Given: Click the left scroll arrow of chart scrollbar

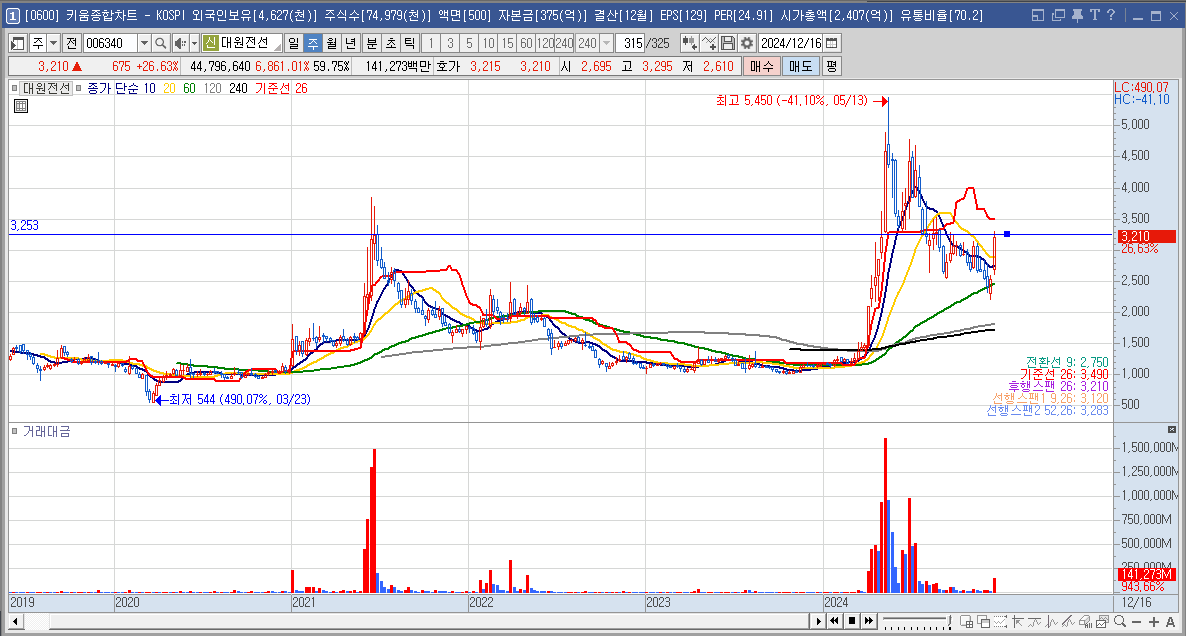Looking at the screenshot, I should coord(15,622).
